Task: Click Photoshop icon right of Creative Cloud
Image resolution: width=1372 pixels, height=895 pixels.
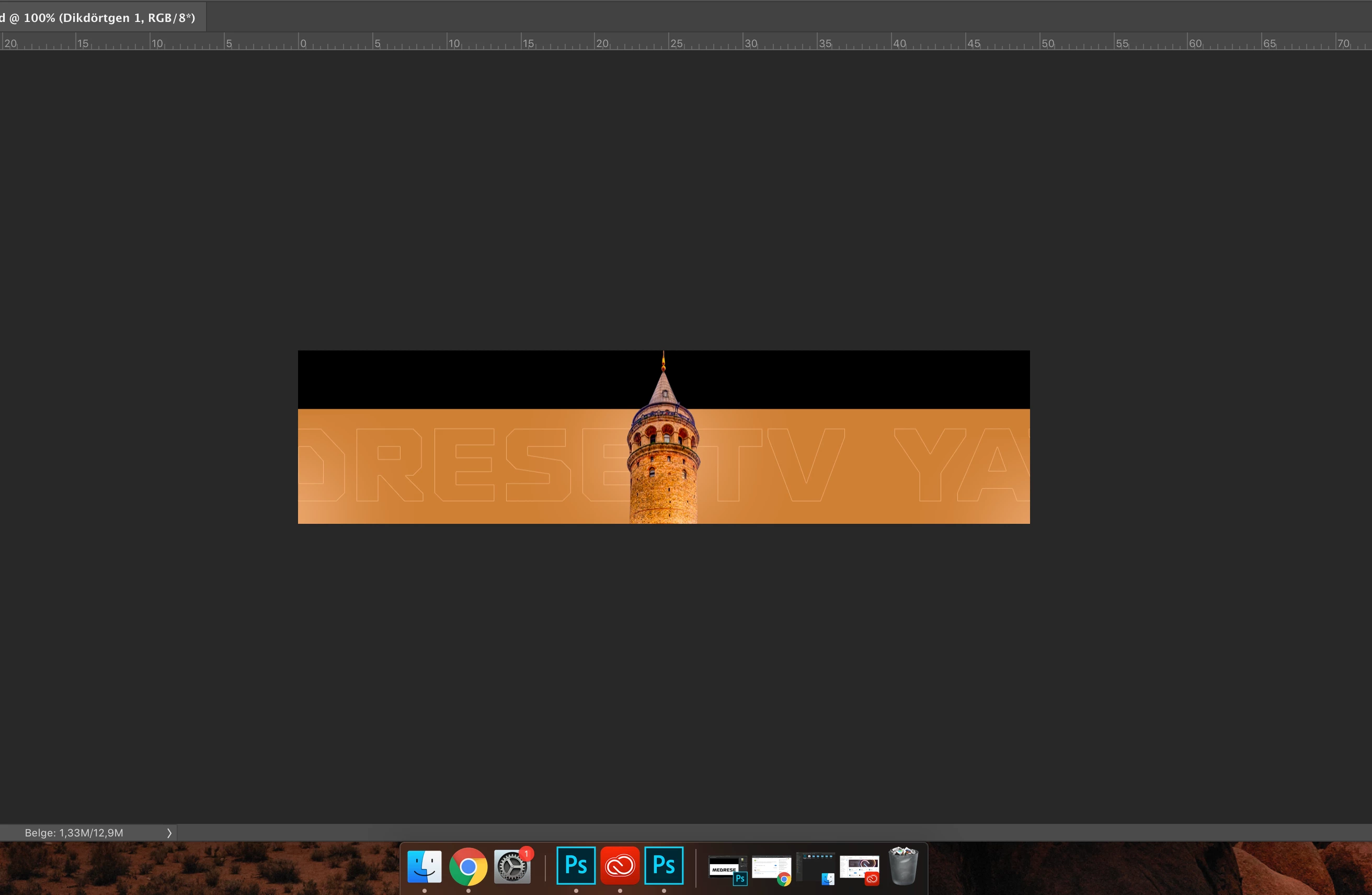Action: point(664,866)
